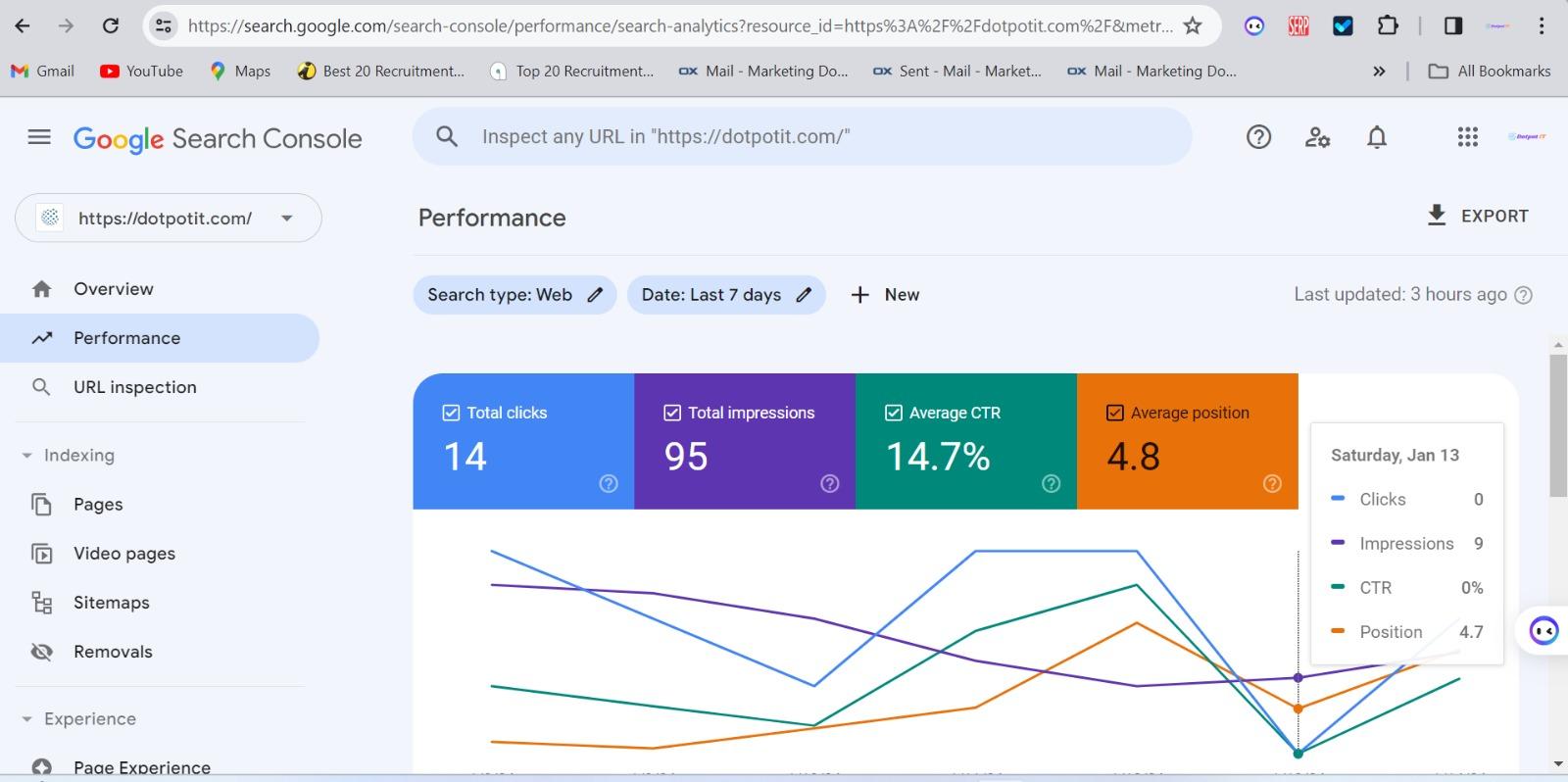
Task: Uncheck the Average position metric
Action: tap(1114, 413)
